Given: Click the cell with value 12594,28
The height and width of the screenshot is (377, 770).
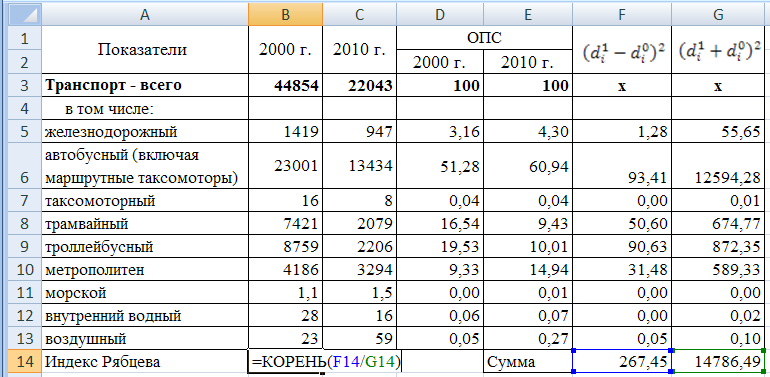Looking at the screenshot, I should pyautogui.click(x=718, y=166).
